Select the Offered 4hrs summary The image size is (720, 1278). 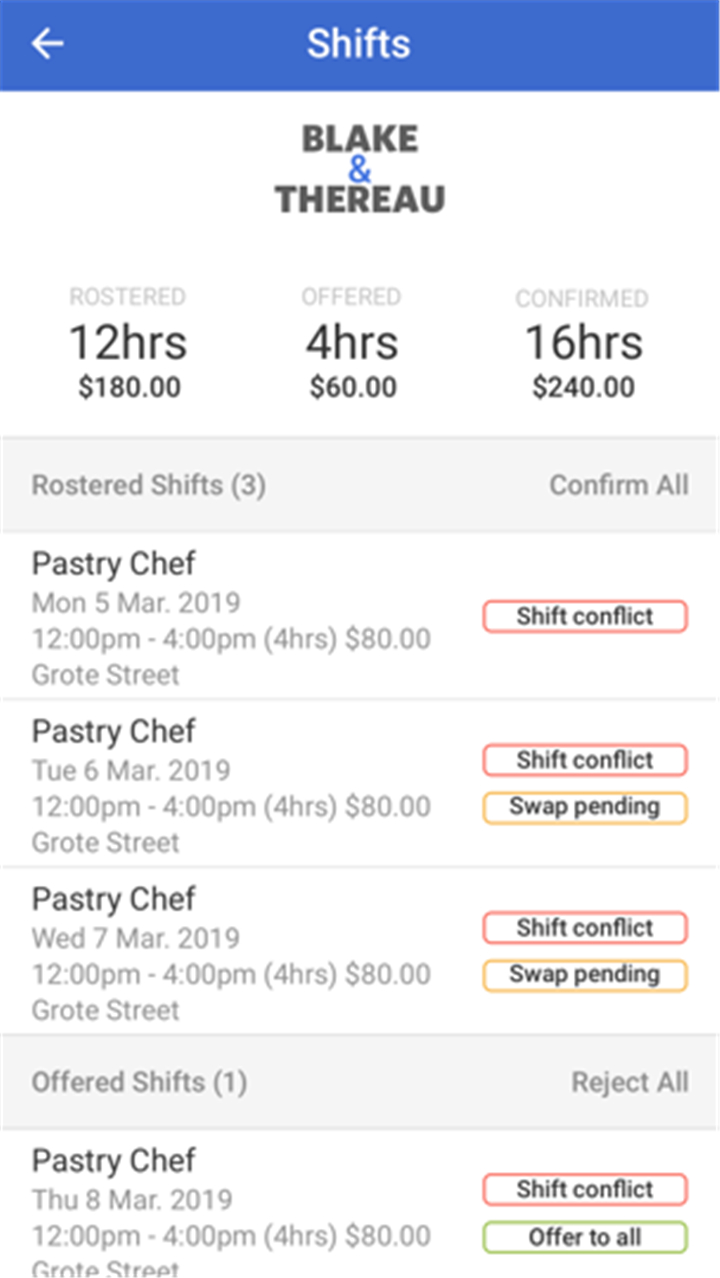coord(351,343)
